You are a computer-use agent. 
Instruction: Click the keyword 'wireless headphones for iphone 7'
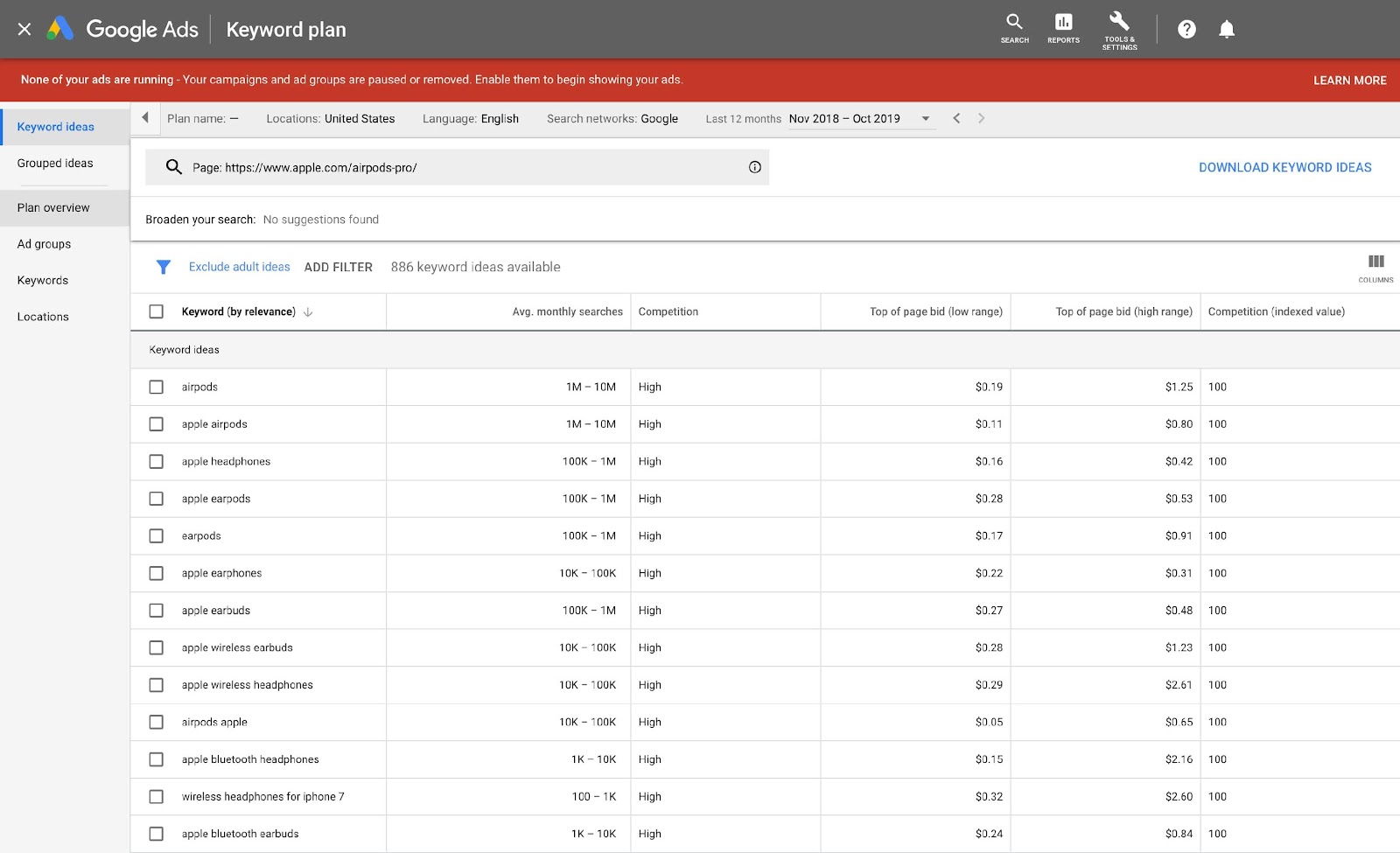(263, 797)
